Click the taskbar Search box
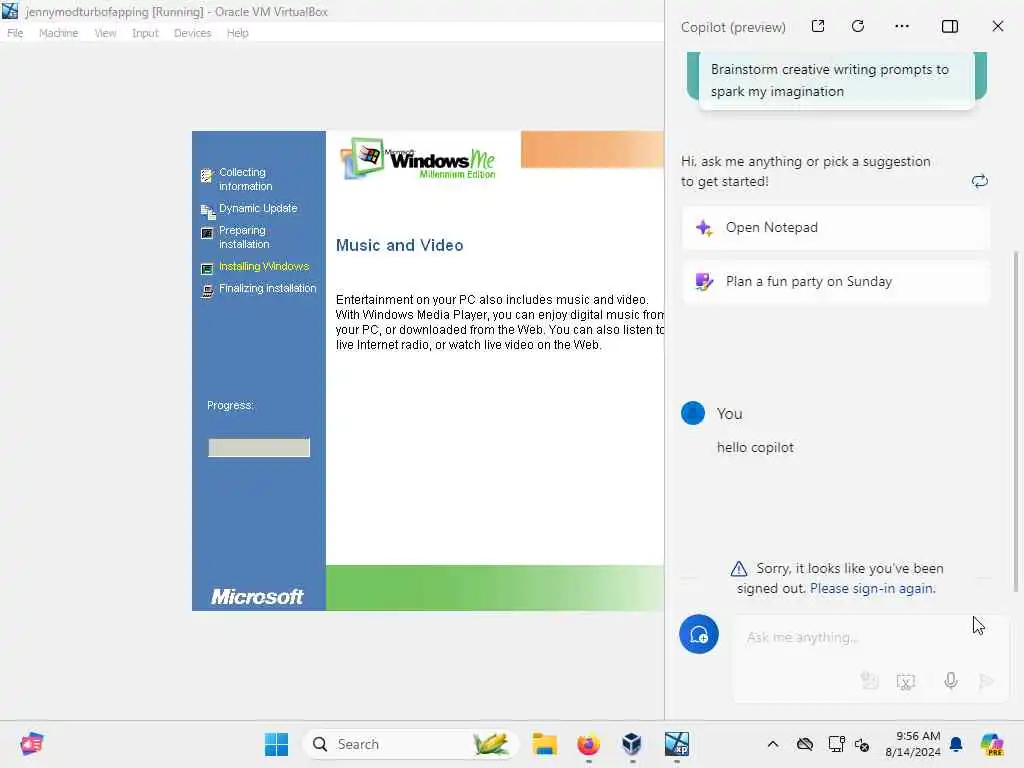 pos(410,744)
